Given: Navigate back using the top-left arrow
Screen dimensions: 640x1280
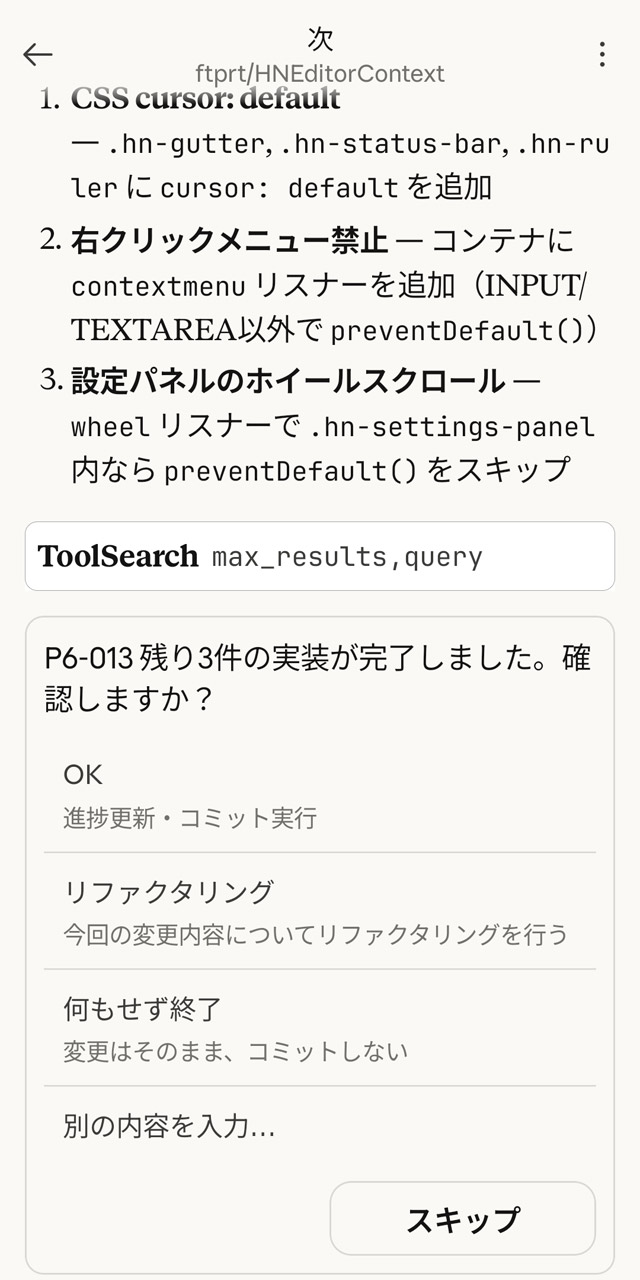Looking at the screenshot, I should tap(36, 55).
